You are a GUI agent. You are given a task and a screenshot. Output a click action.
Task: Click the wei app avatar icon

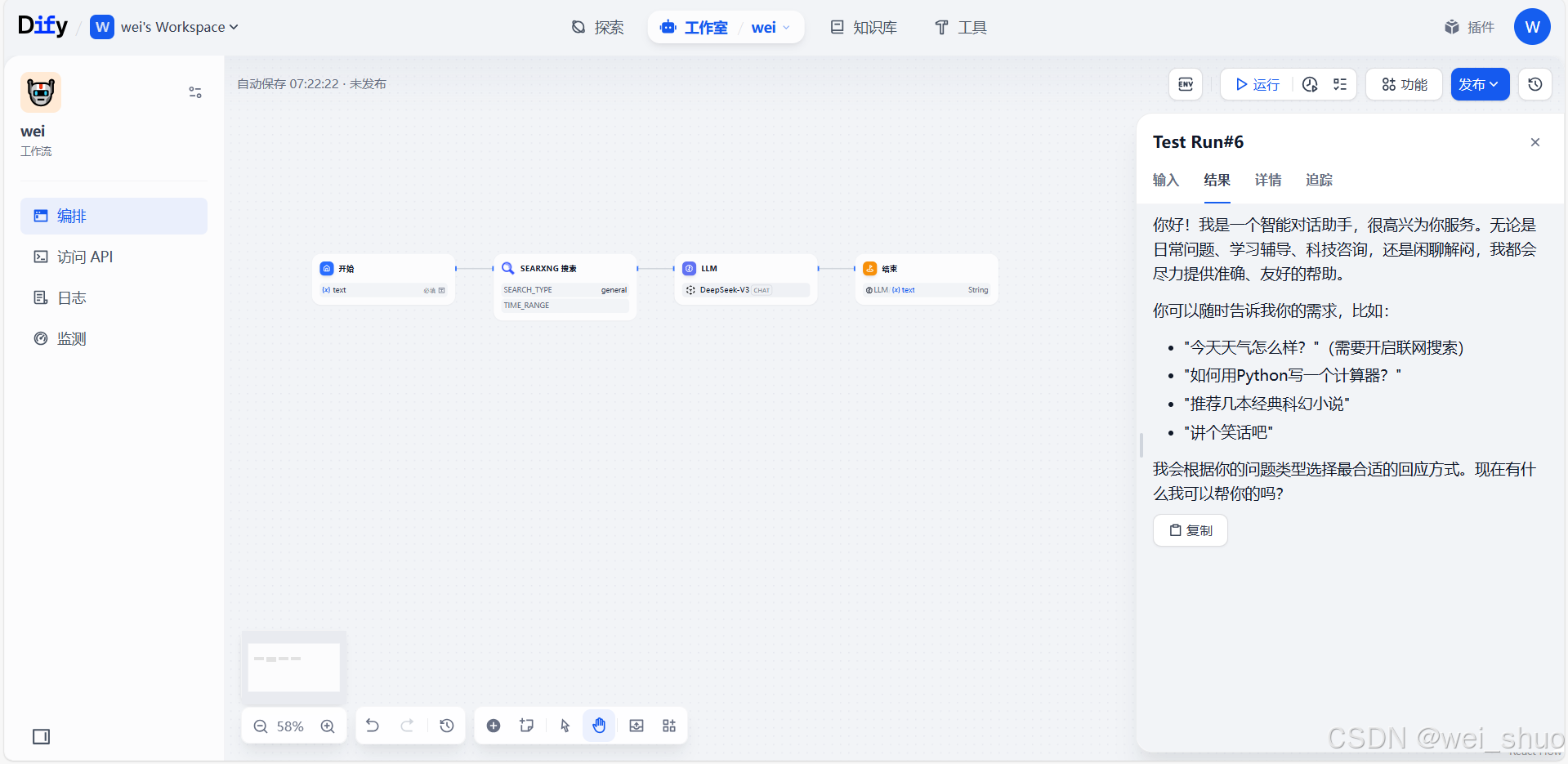(x=41, y=92)
